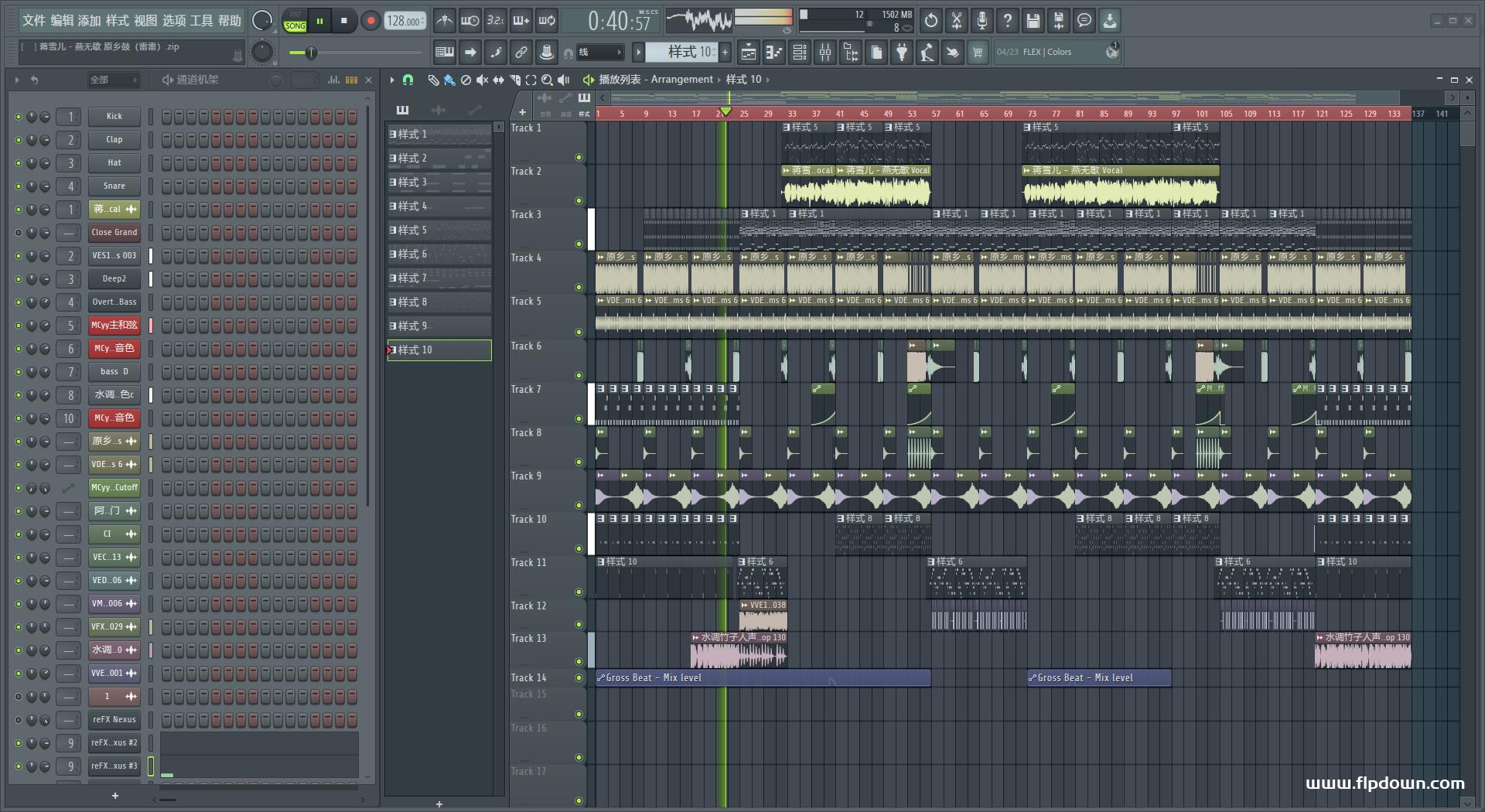The height and width of the screenshot is (812, 1485).
Task: Select the Snare channel button
Action: pos(114,186)
